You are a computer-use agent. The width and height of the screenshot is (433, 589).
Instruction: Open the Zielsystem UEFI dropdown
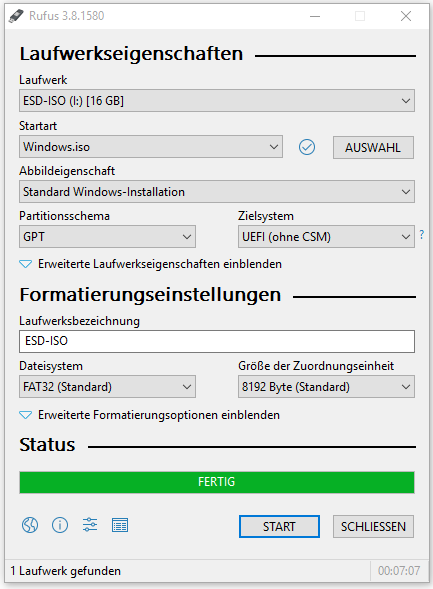tap(326, 237)
